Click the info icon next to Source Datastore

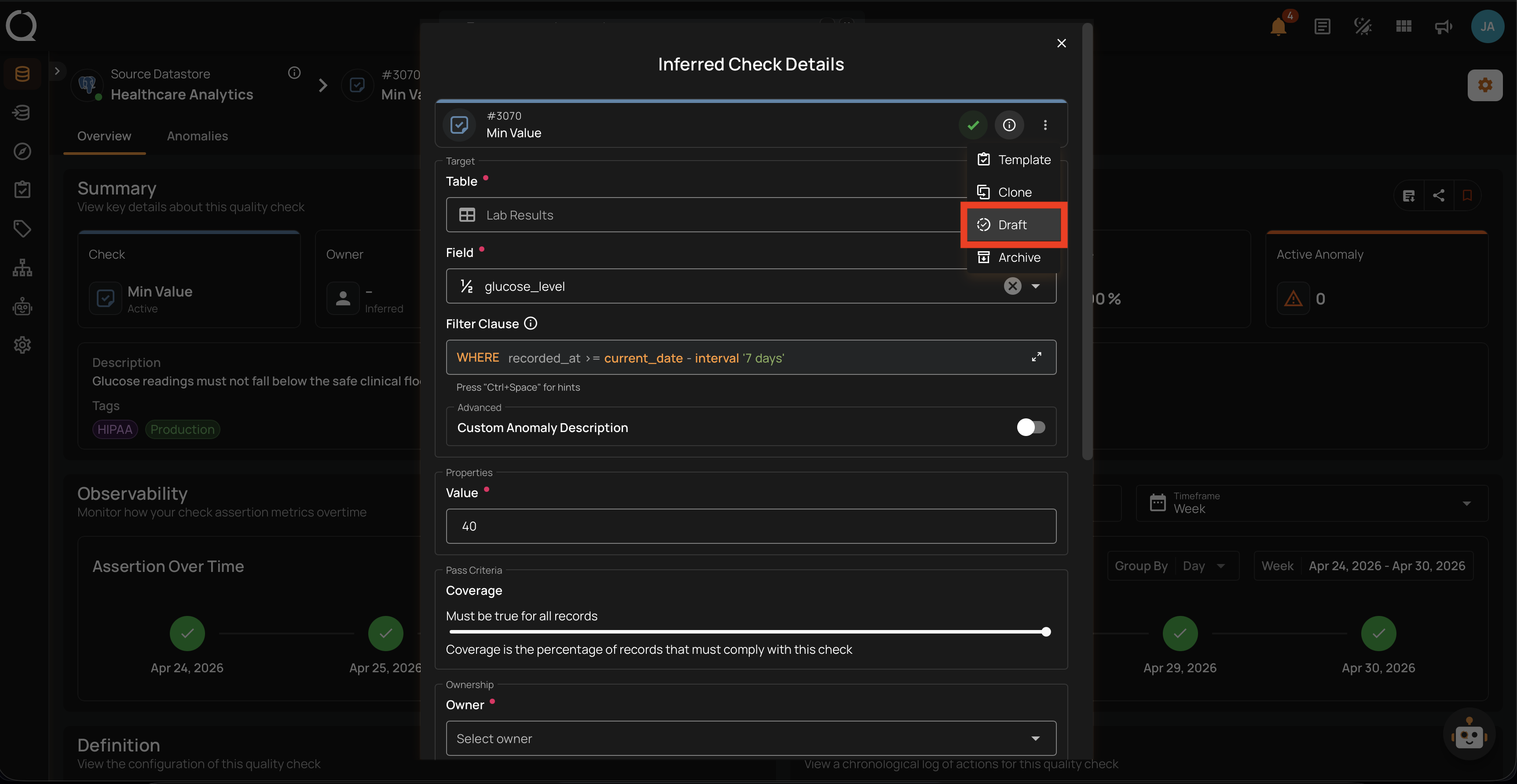tap(294, 73)
